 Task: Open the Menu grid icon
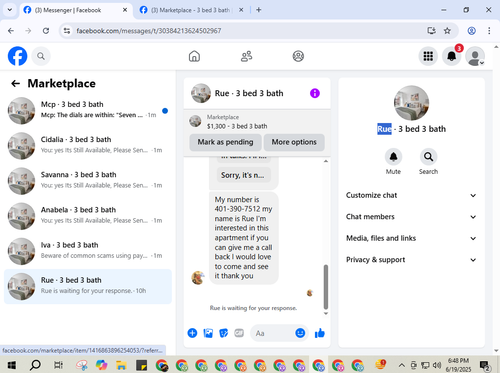click(428, 56)
